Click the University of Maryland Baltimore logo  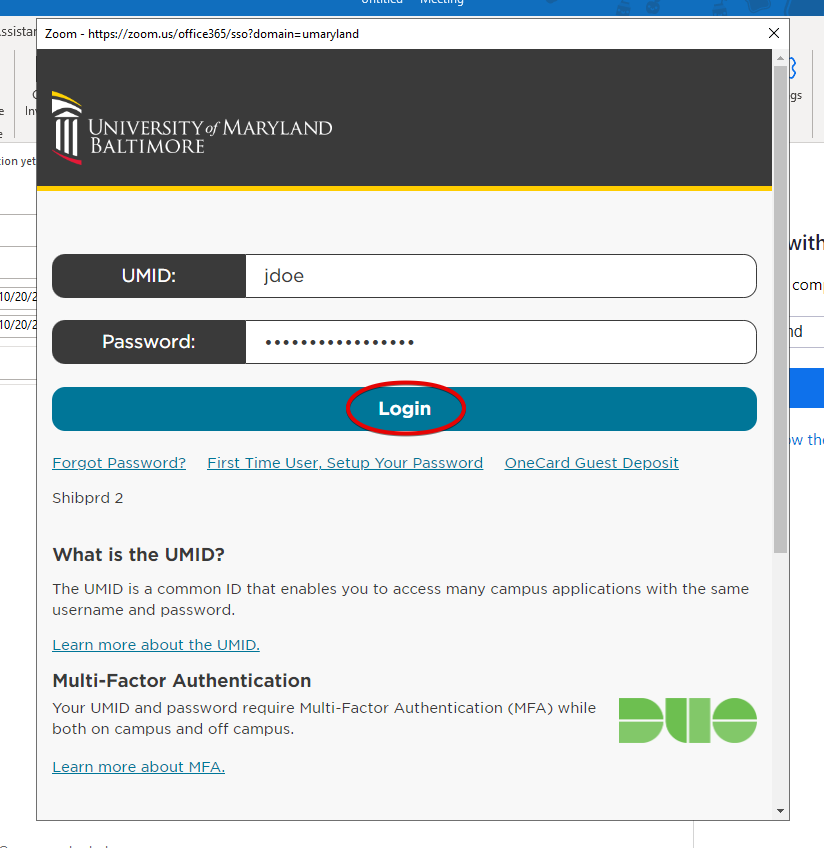192,128
